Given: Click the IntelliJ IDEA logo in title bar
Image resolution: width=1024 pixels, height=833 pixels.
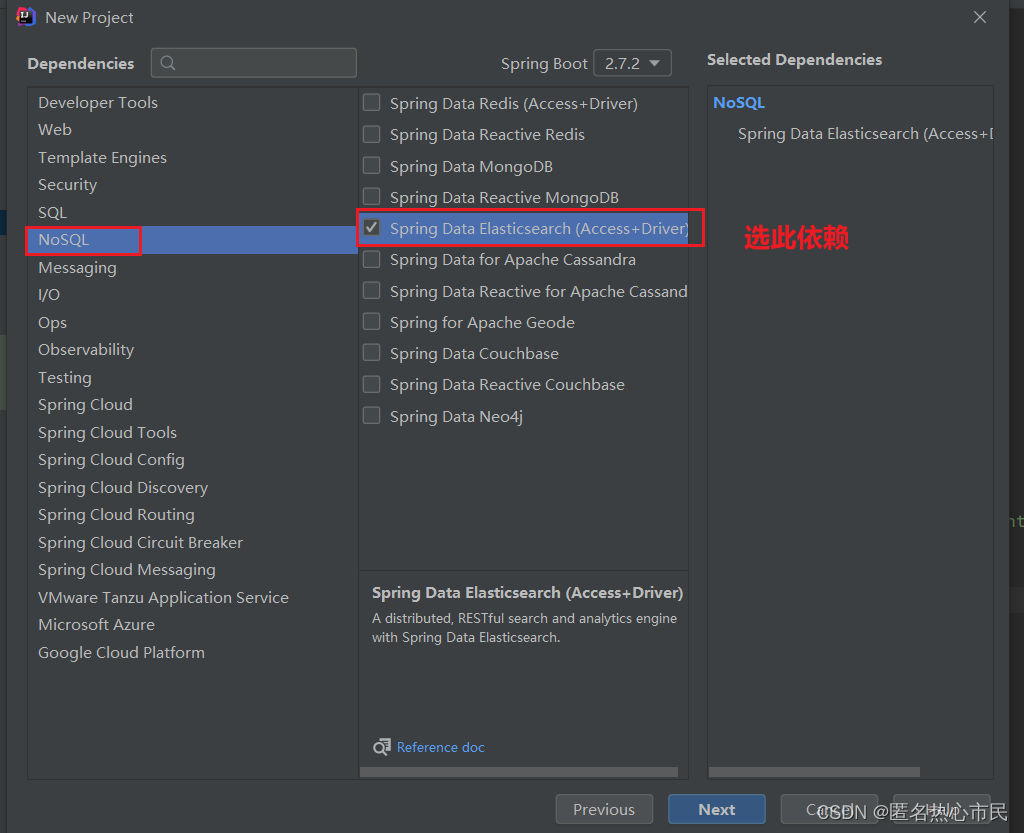Looking at the screenshot, I should 24,16.
